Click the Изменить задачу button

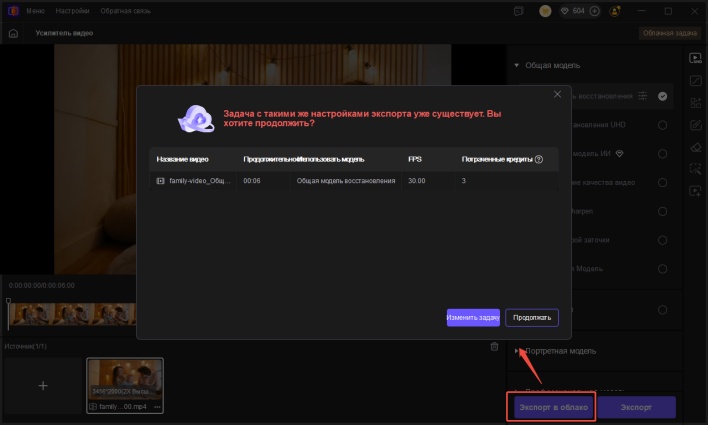473,317
